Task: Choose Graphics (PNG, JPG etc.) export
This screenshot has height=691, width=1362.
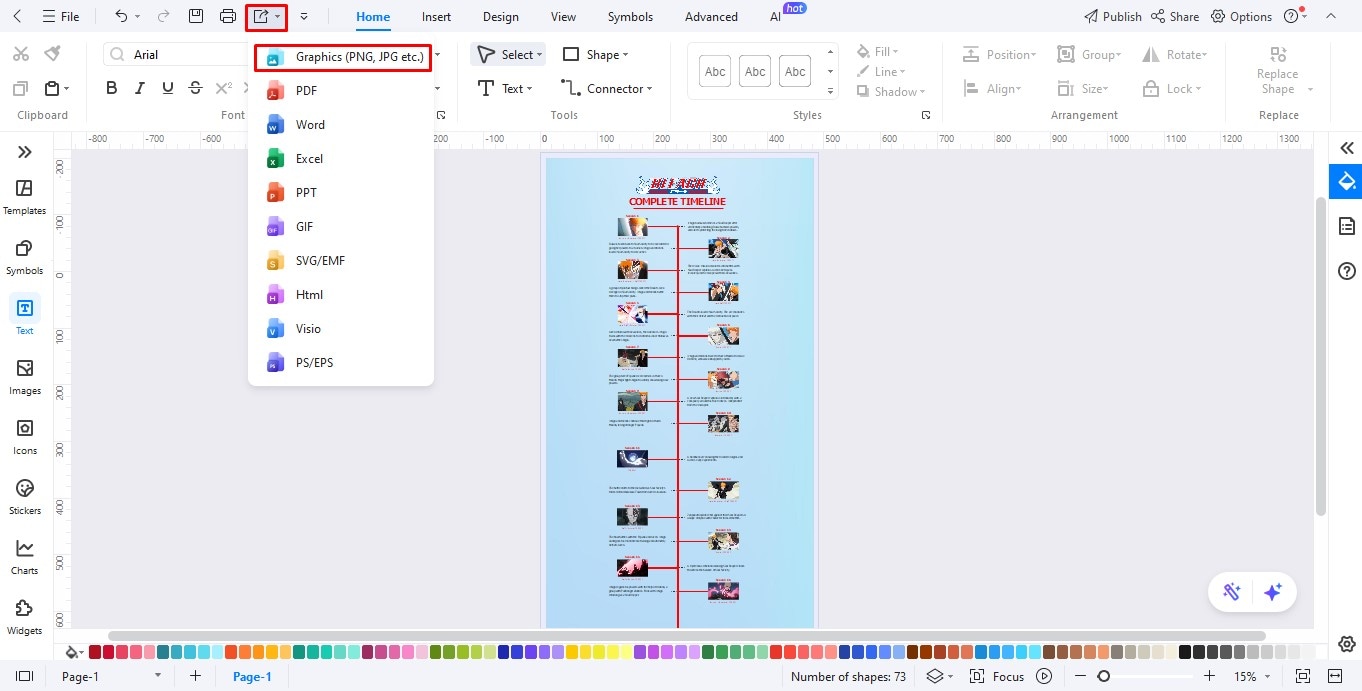Action: (342, 57)
